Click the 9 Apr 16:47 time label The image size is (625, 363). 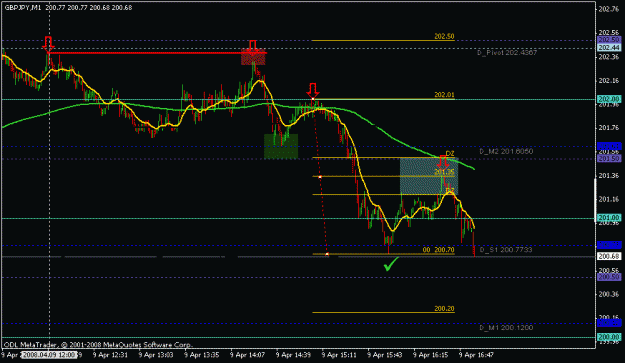pos(477,355)
